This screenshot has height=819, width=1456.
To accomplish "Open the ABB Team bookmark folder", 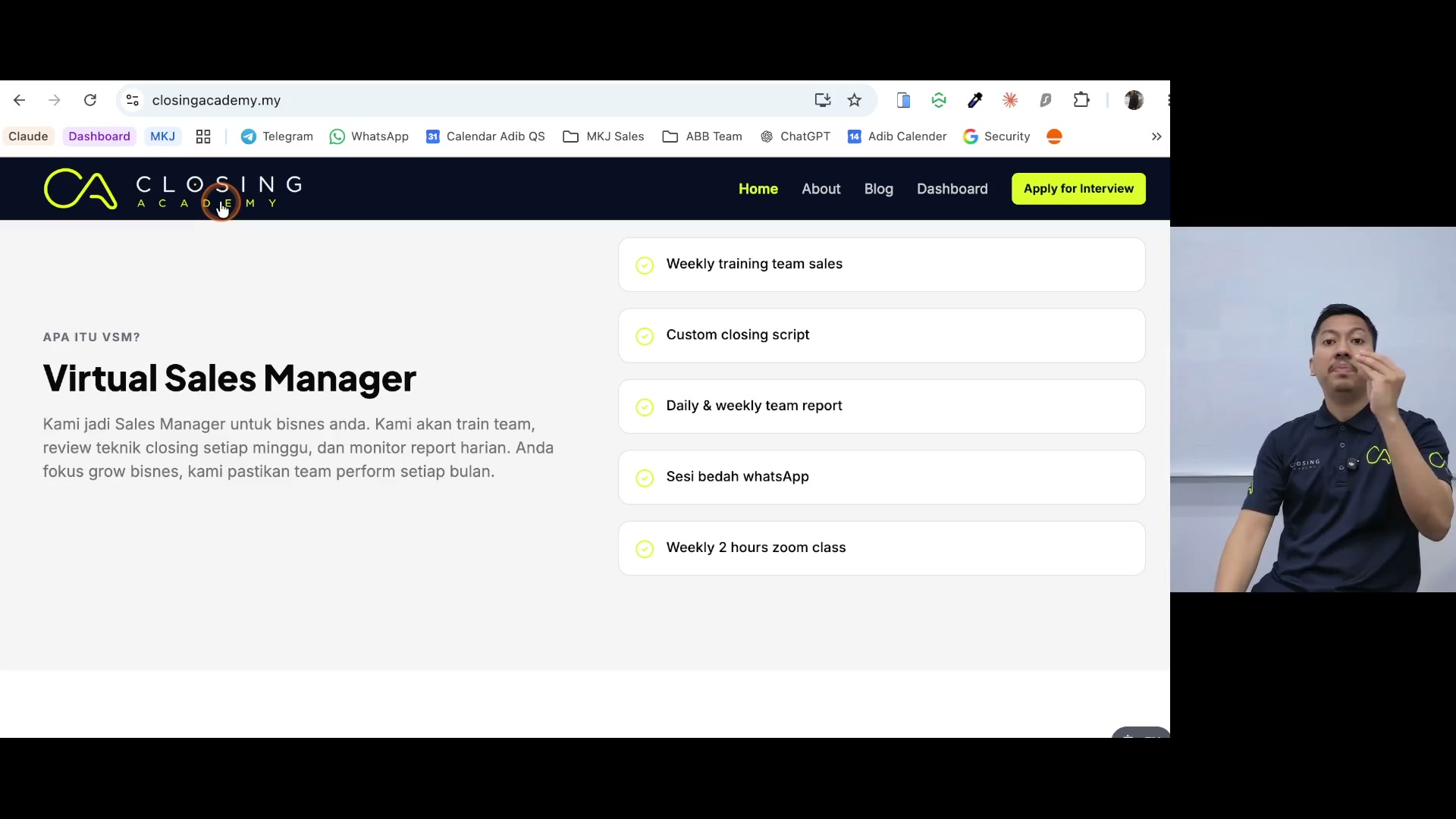I will 702,136.
